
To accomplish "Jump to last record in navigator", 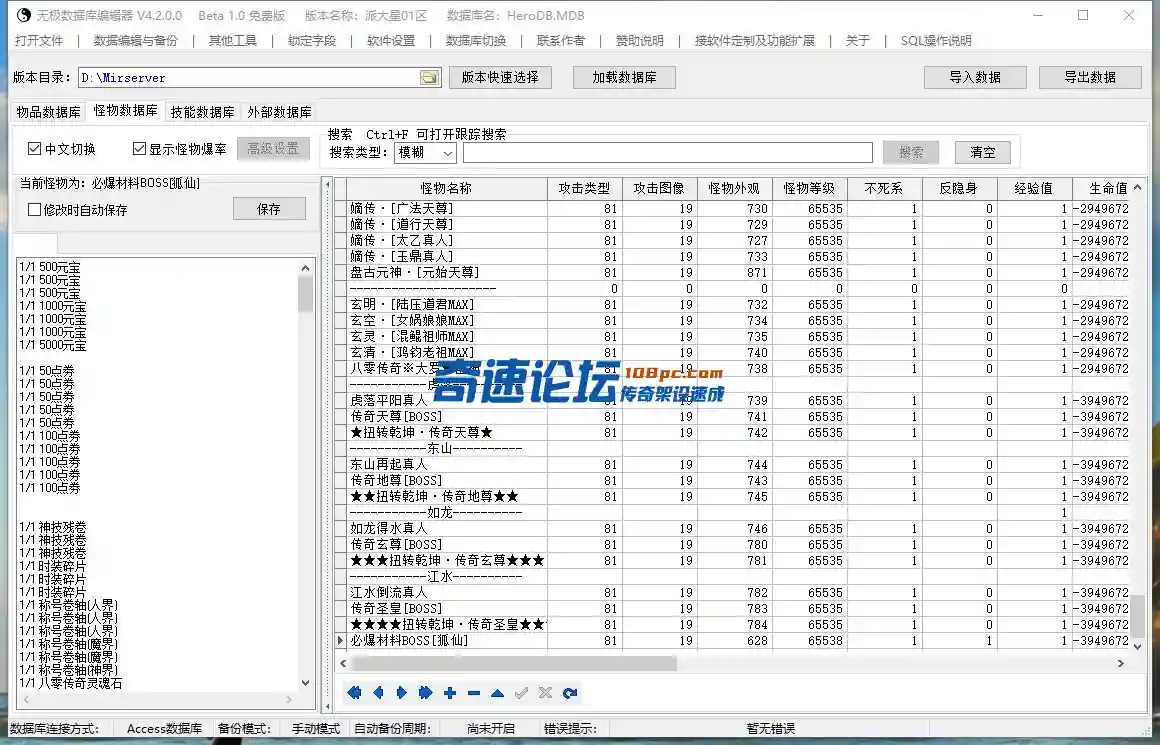I will point(425,692).
